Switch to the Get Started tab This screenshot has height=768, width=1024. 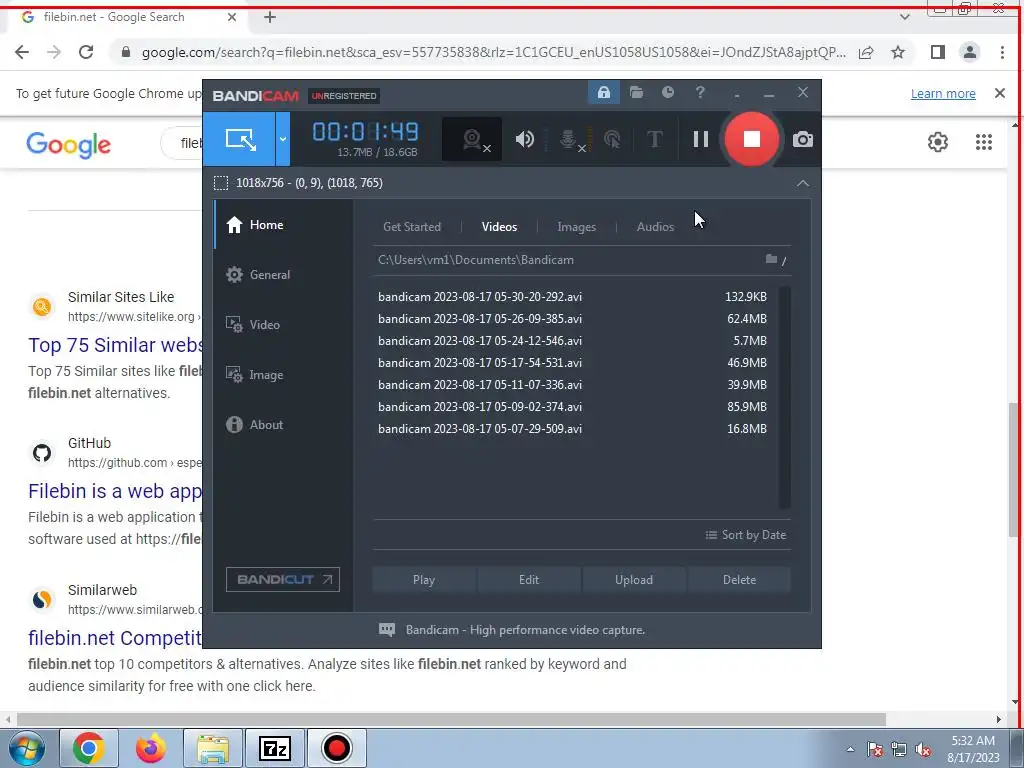(412, 227)
